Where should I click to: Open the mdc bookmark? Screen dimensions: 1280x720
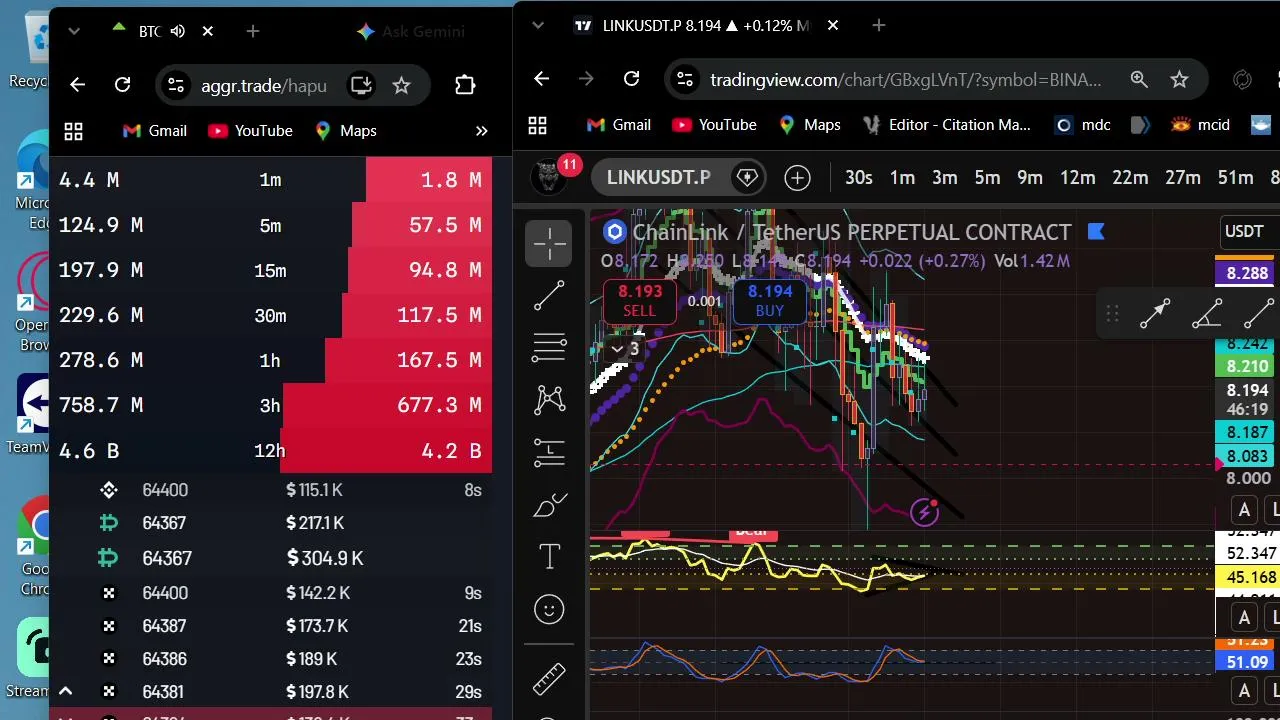(x=1083, y=125)
